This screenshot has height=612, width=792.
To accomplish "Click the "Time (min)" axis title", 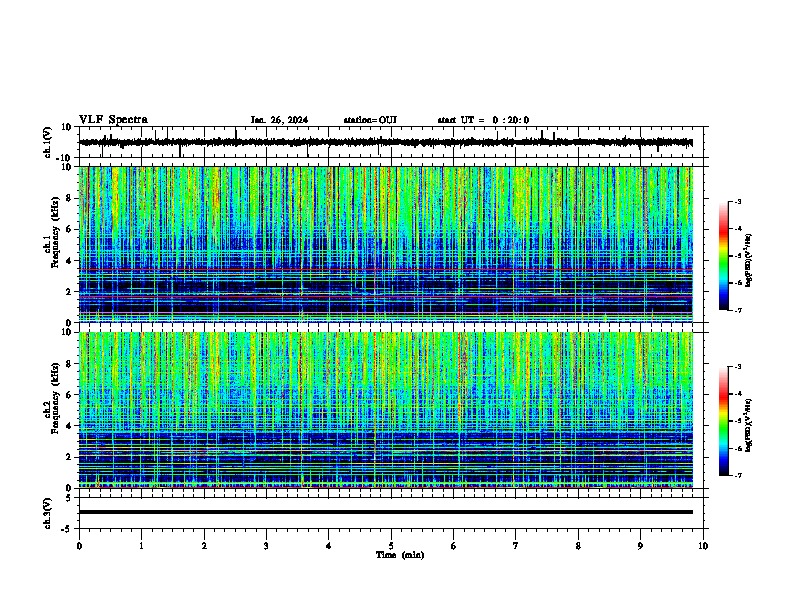I will point(400,555).
